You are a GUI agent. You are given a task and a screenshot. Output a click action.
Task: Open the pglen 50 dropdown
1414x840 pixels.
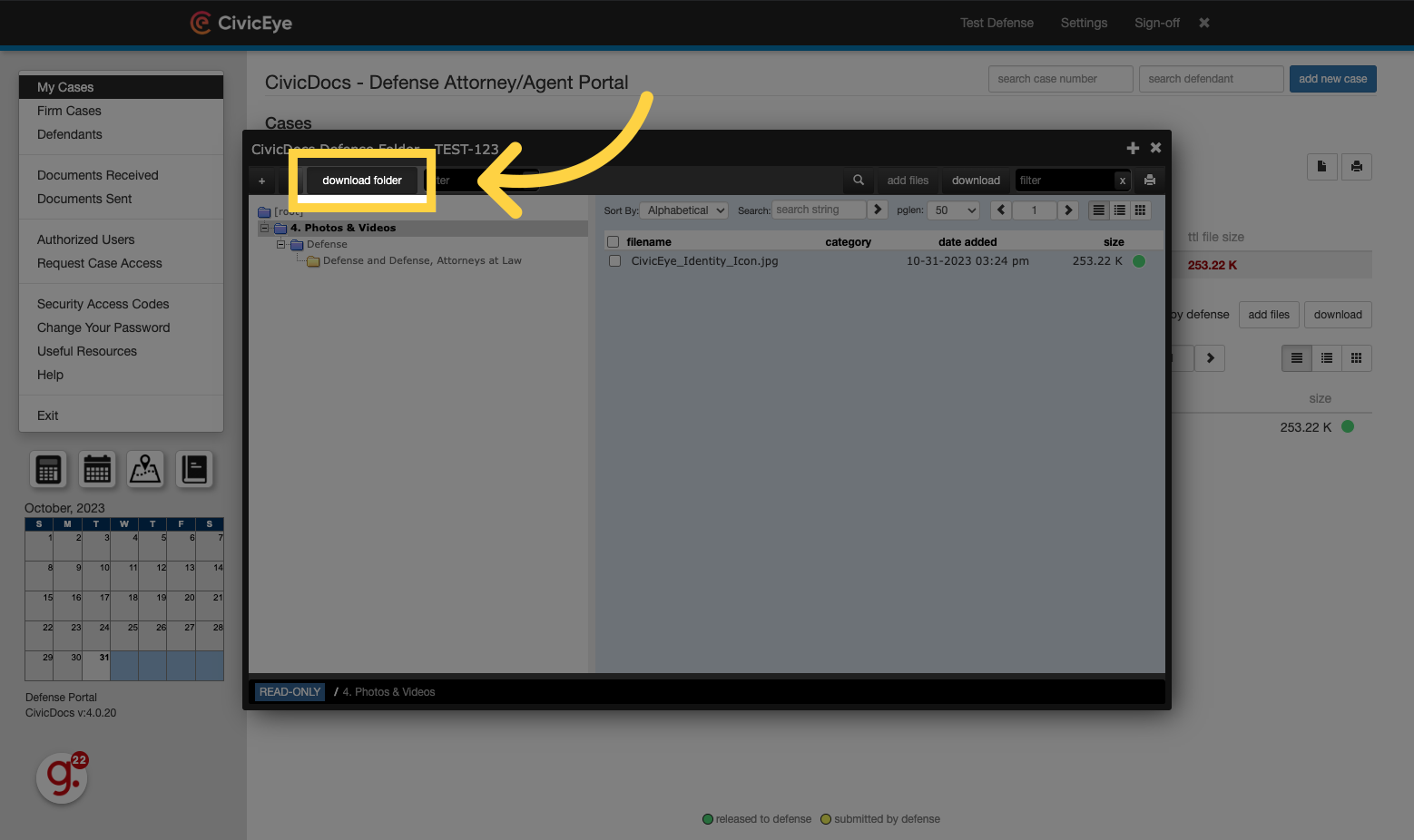955,210
